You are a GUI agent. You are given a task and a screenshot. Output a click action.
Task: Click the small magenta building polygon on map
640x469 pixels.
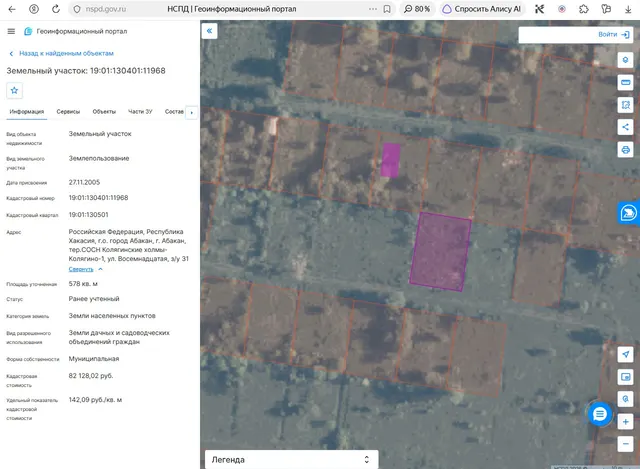pos(391,160)
